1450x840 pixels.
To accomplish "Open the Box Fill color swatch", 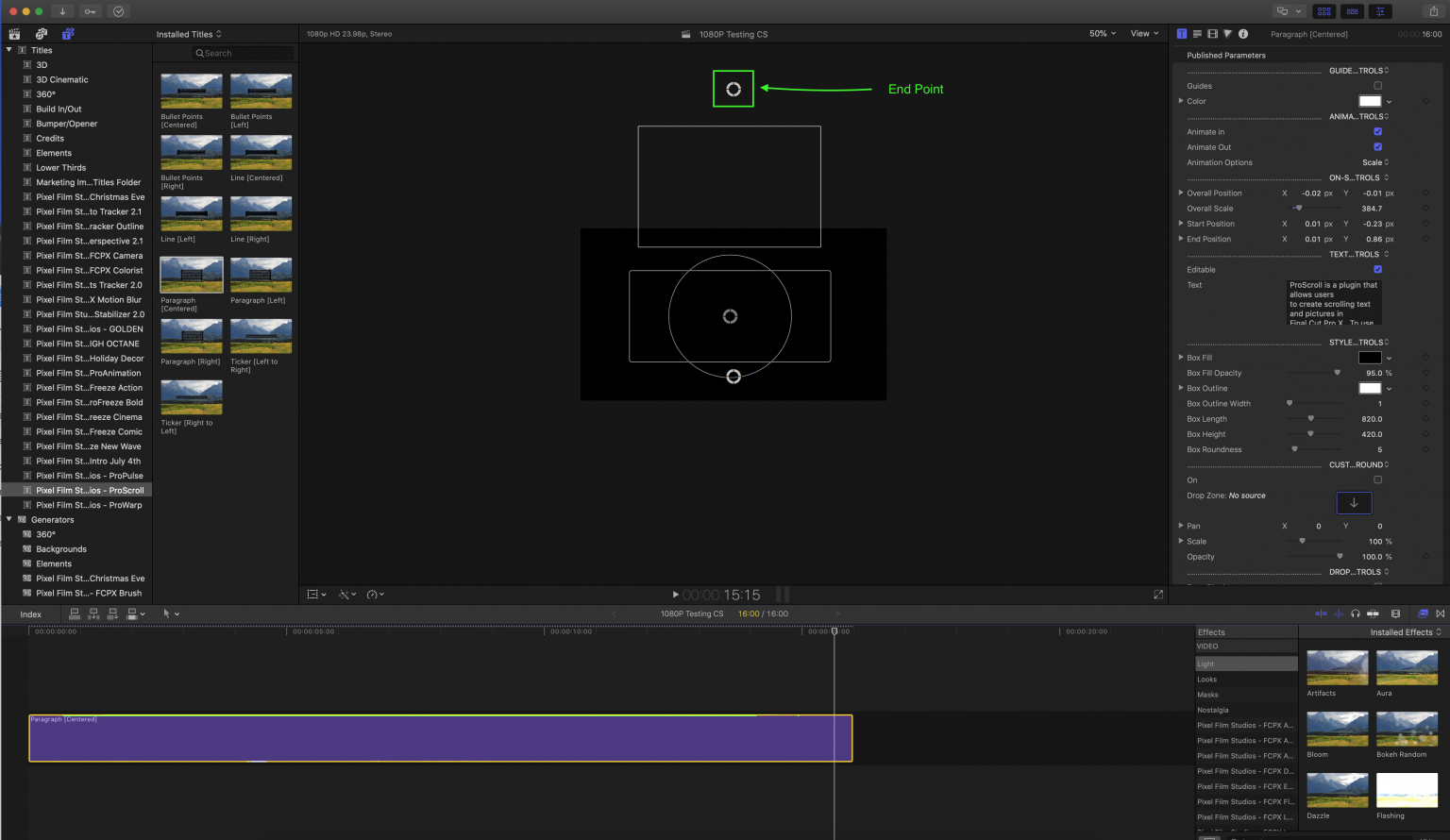I will [x=1370, y=358].
